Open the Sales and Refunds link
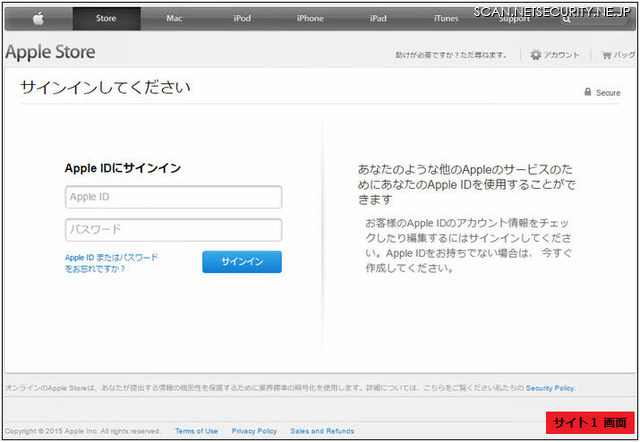The width and height of the screenshot is (640, 442). 322,431
